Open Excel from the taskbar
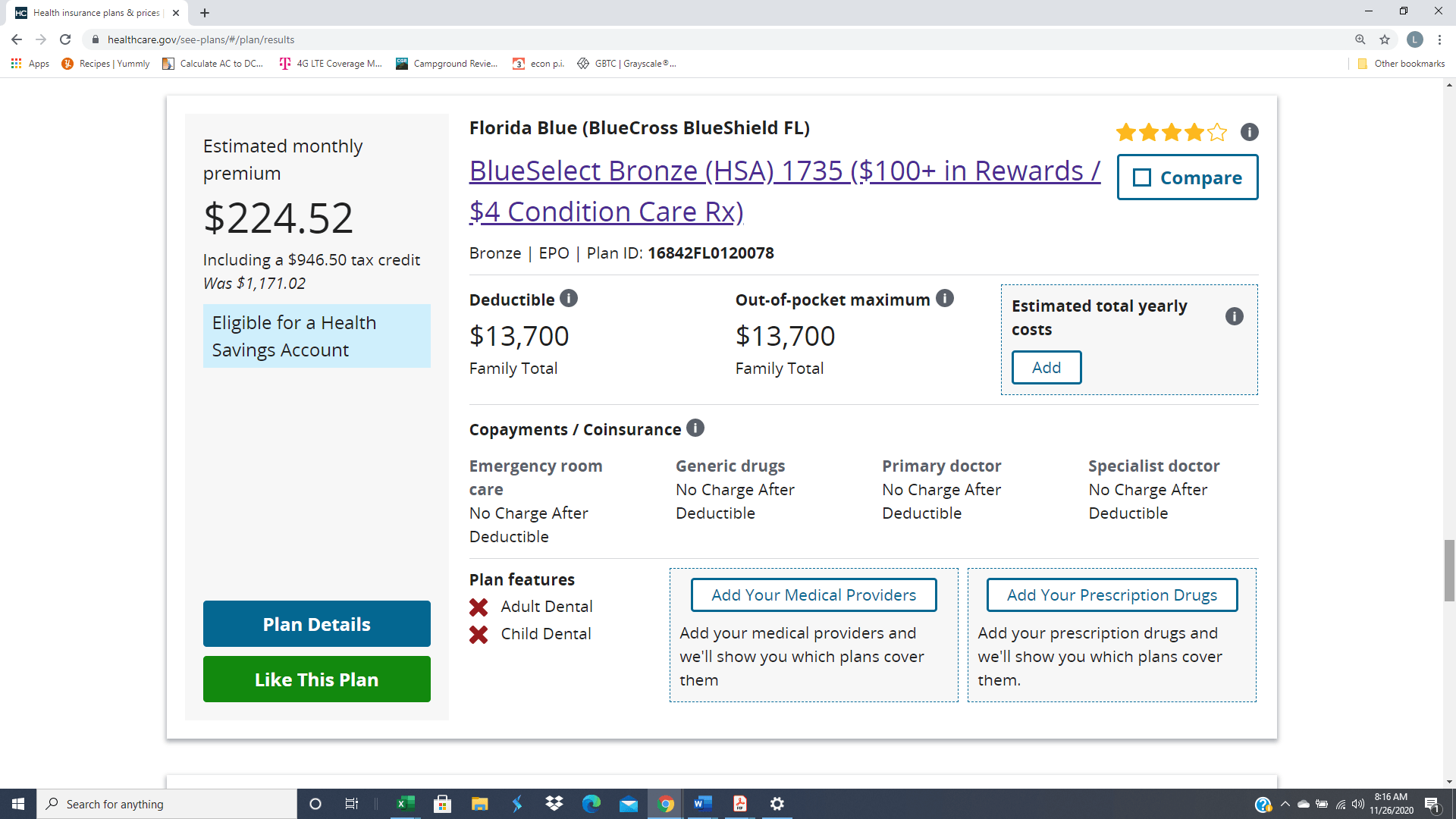Viewport: 1456px width, 819px height. click(406, 804)
